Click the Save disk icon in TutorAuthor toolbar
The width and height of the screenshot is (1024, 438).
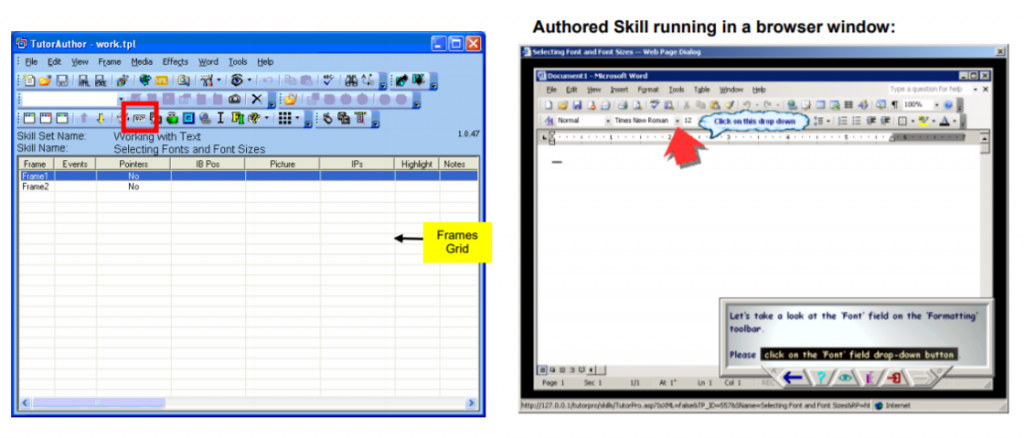61,81
